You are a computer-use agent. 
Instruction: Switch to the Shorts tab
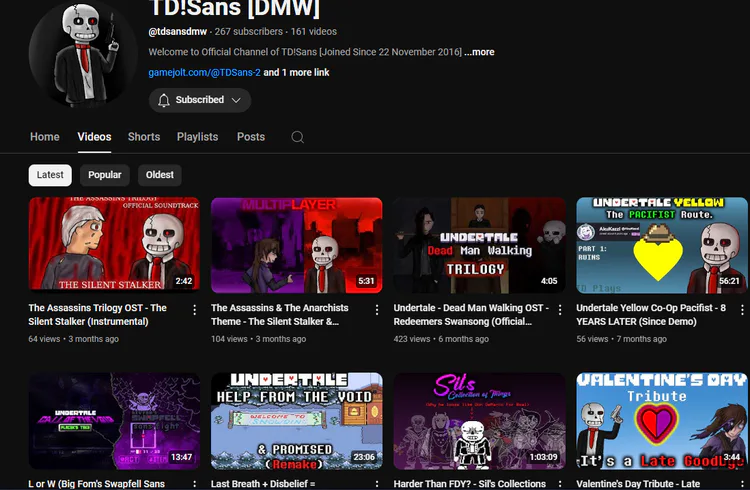[x=144, y=137]
